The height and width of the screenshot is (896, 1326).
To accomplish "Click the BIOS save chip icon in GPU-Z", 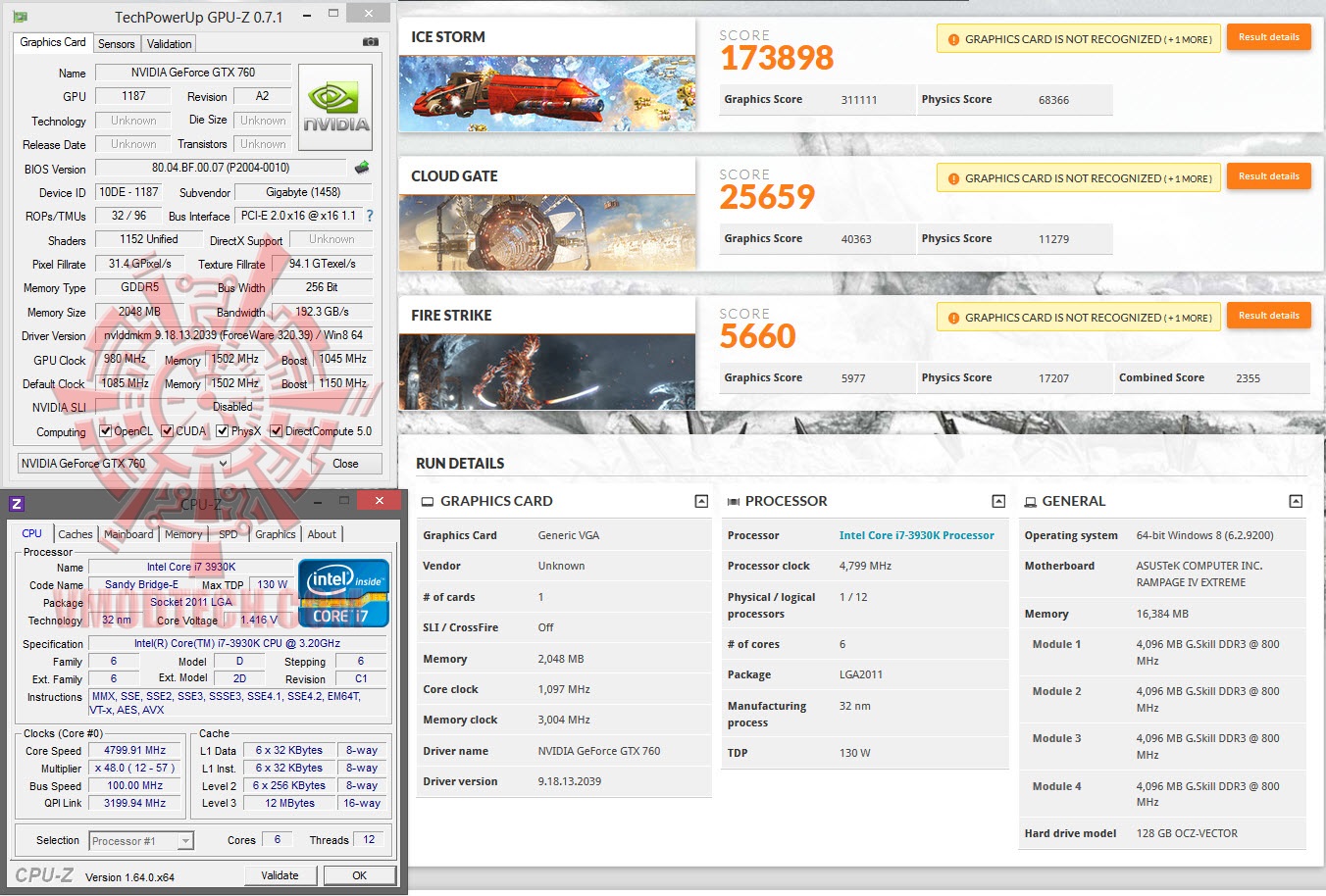I will point(362,168).
